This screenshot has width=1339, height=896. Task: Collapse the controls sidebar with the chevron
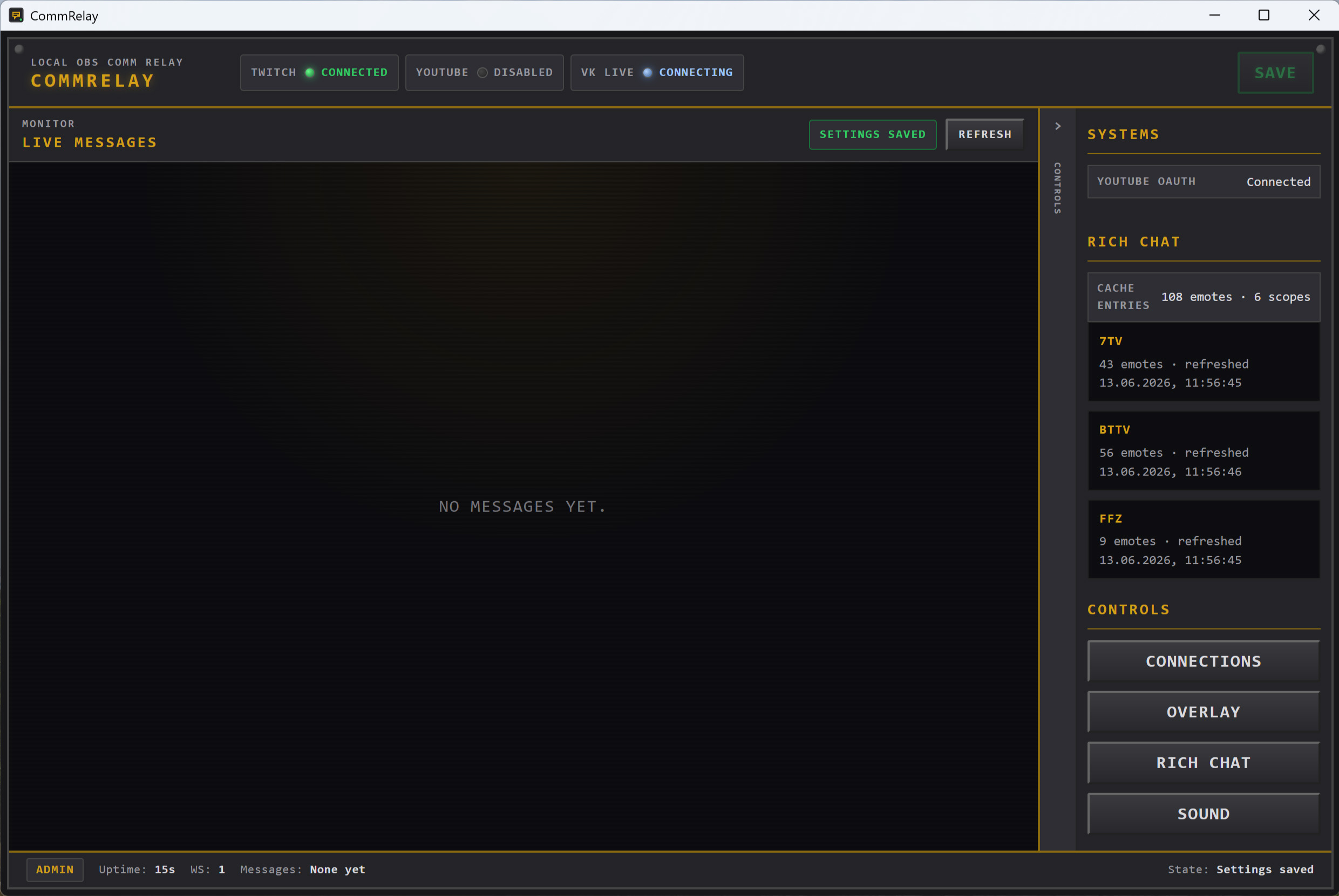1058,126
